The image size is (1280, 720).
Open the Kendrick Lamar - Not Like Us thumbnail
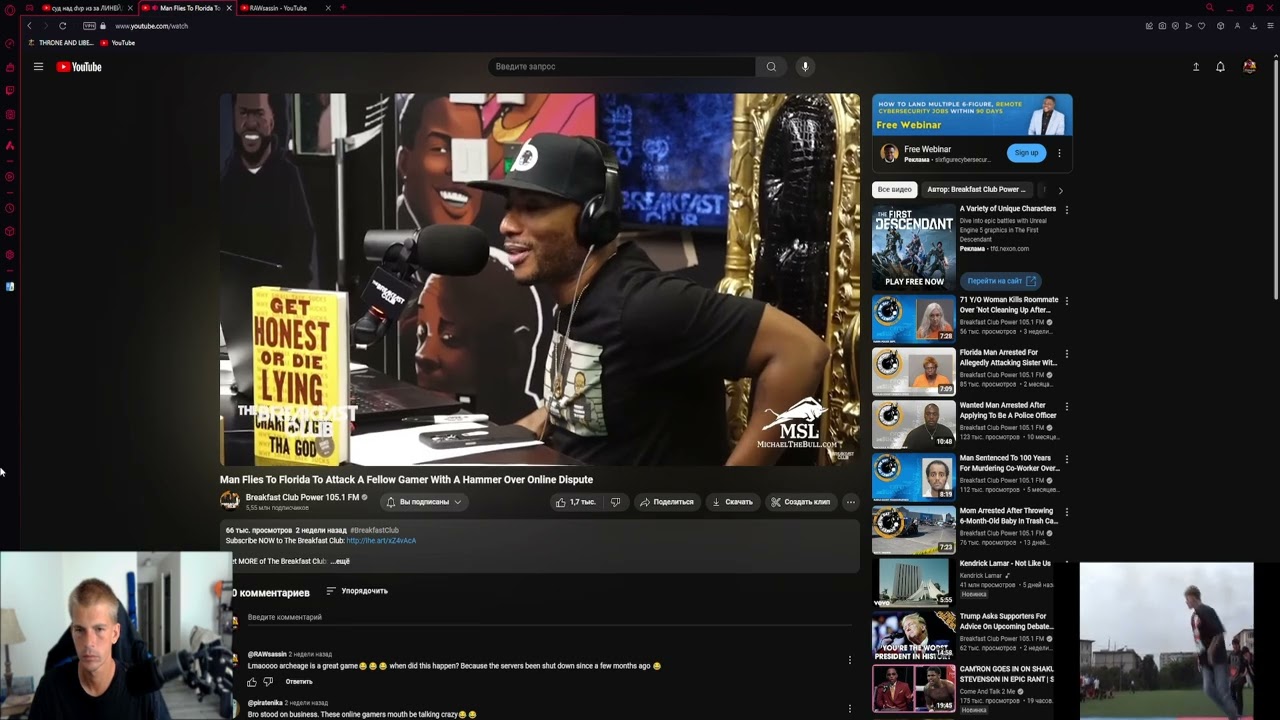click(914, 582)
